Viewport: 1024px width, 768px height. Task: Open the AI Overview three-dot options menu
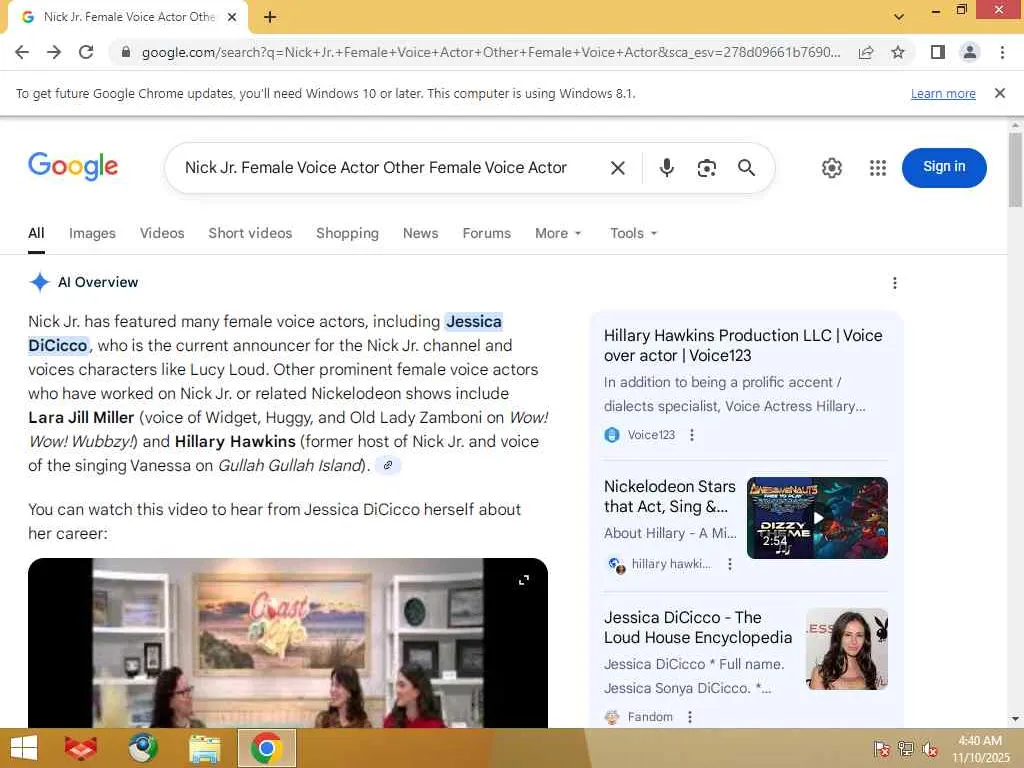click(x=895, y=283)
